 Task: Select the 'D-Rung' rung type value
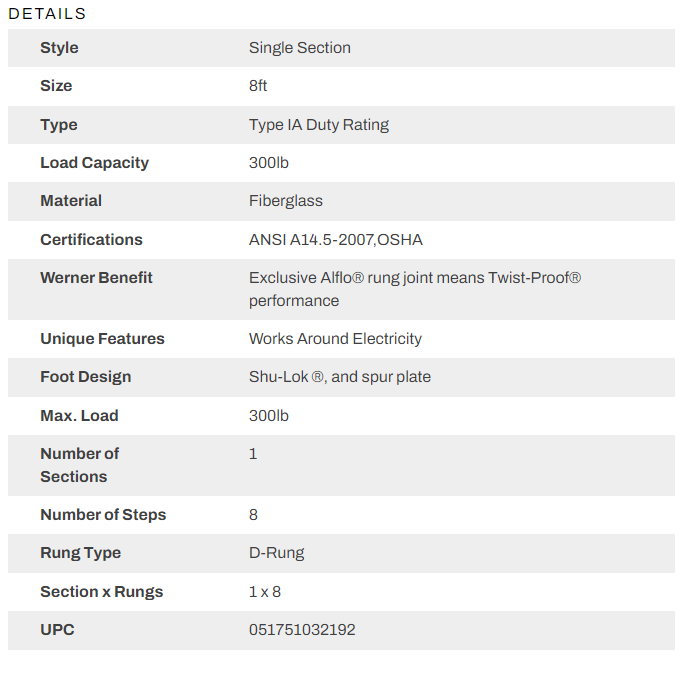click(276, 553)
